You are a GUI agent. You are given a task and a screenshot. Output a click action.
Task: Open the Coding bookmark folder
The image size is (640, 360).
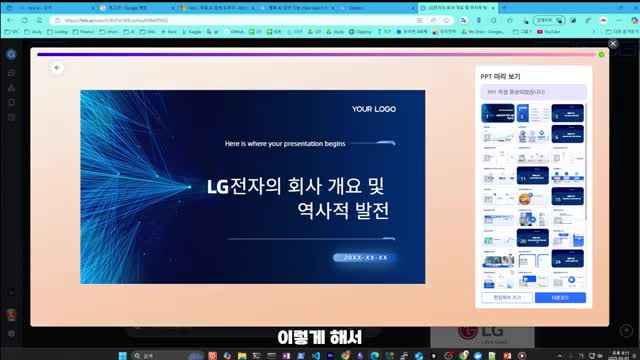(x=58, y=31)
